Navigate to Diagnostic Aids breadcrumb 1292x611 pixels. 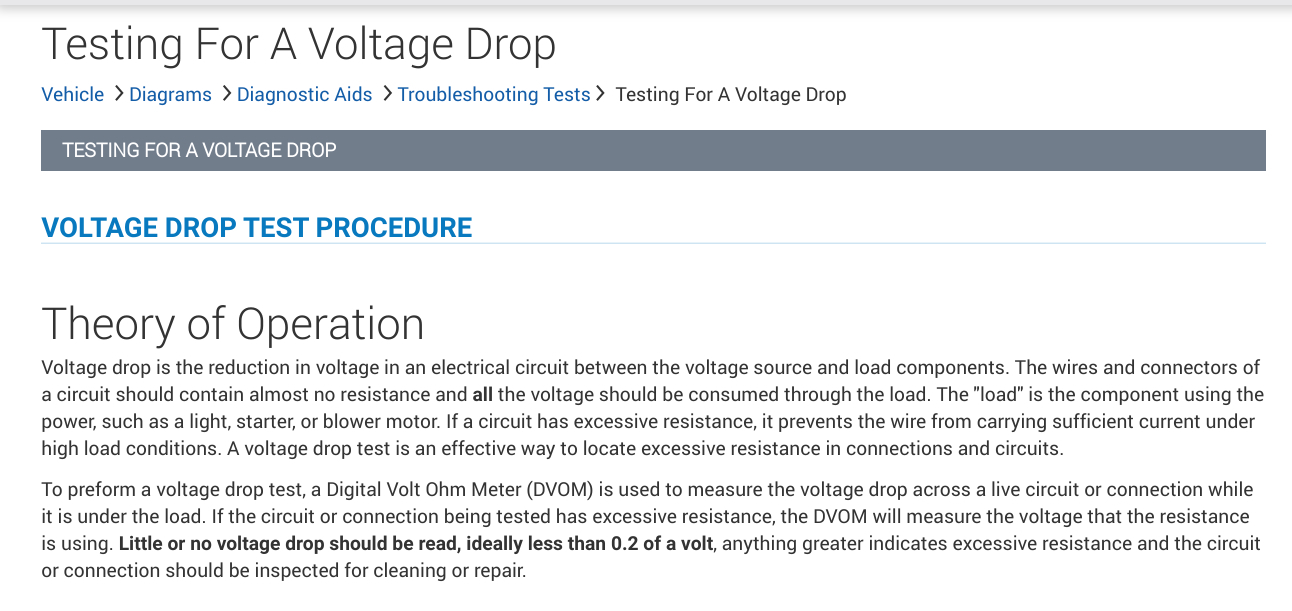[304, 94]
